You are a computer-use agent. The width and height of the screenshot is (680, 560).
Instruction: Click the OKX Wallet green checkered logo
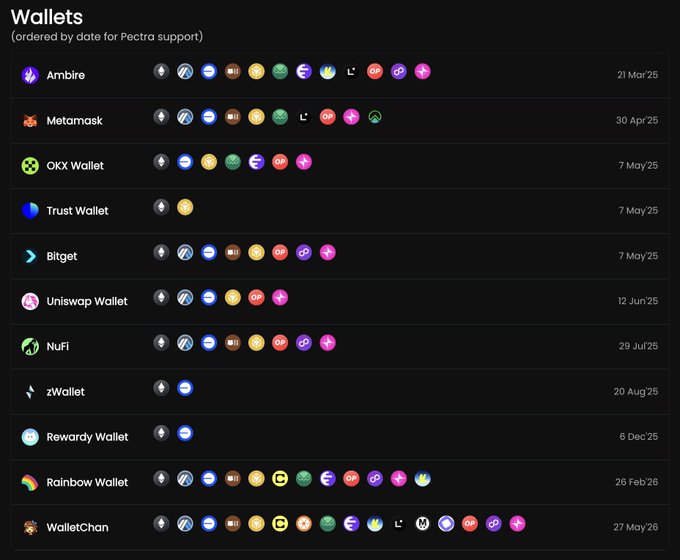30,166
